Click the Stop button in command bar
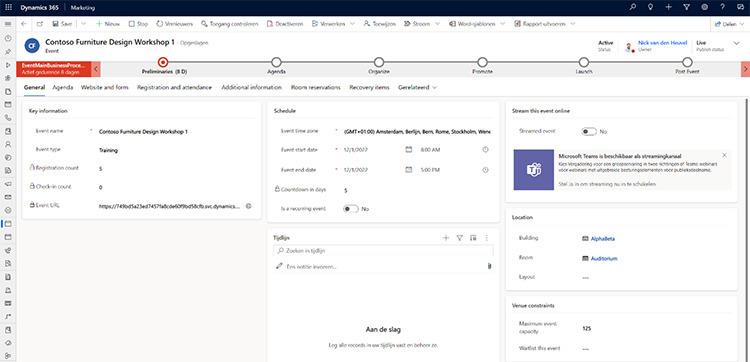Viewport: 750px width, 362px height. pyautogui.click(x=138, y=24)
